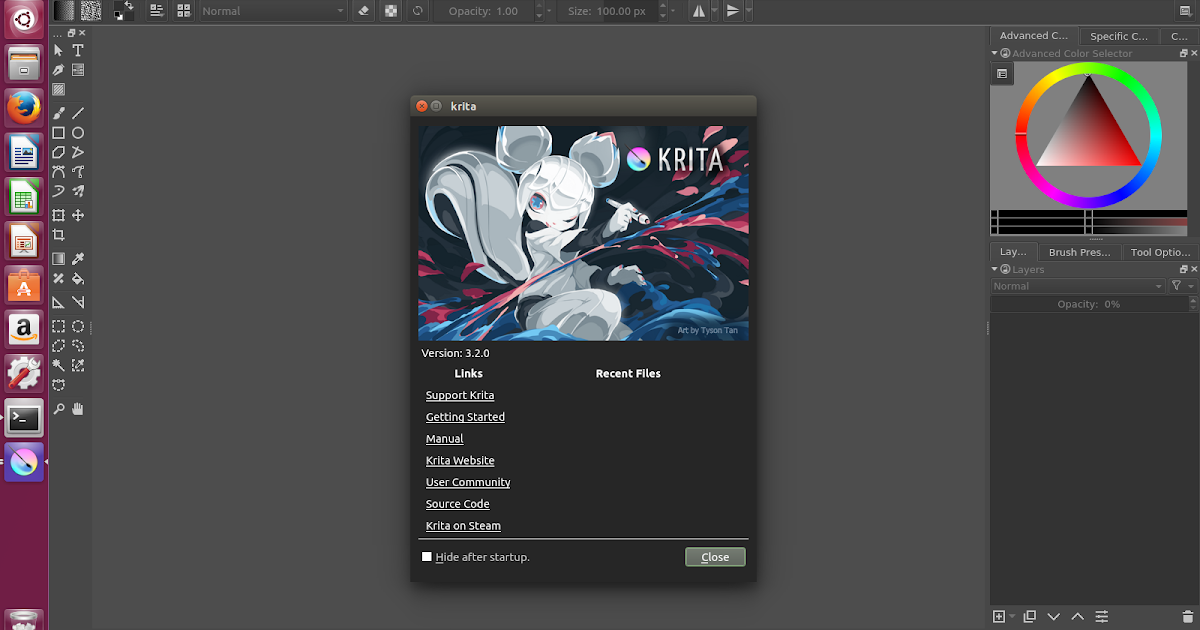Move layer up with the up arrow
The width and height of the screenshot is (1200, 630).
pyautogui.click(x=1078, y=616)
